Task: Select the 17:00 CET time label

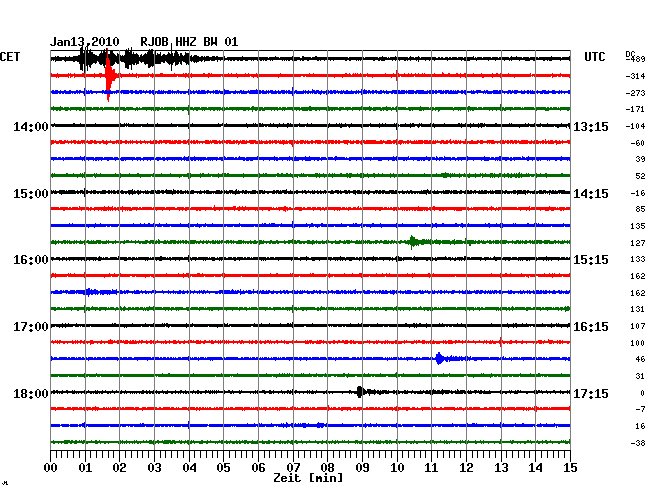Action: click(x=31, y=327)
